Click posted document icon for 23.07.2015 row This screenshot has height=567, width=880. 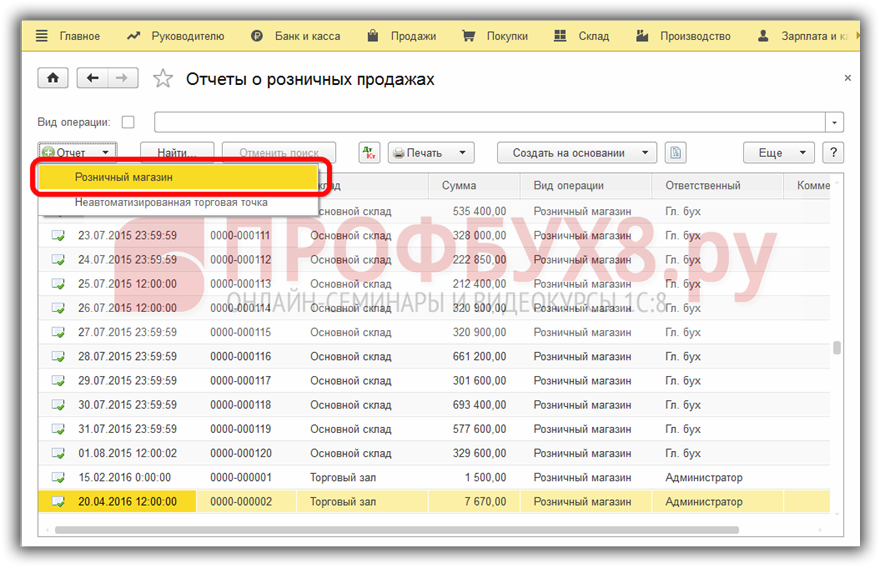58,236
